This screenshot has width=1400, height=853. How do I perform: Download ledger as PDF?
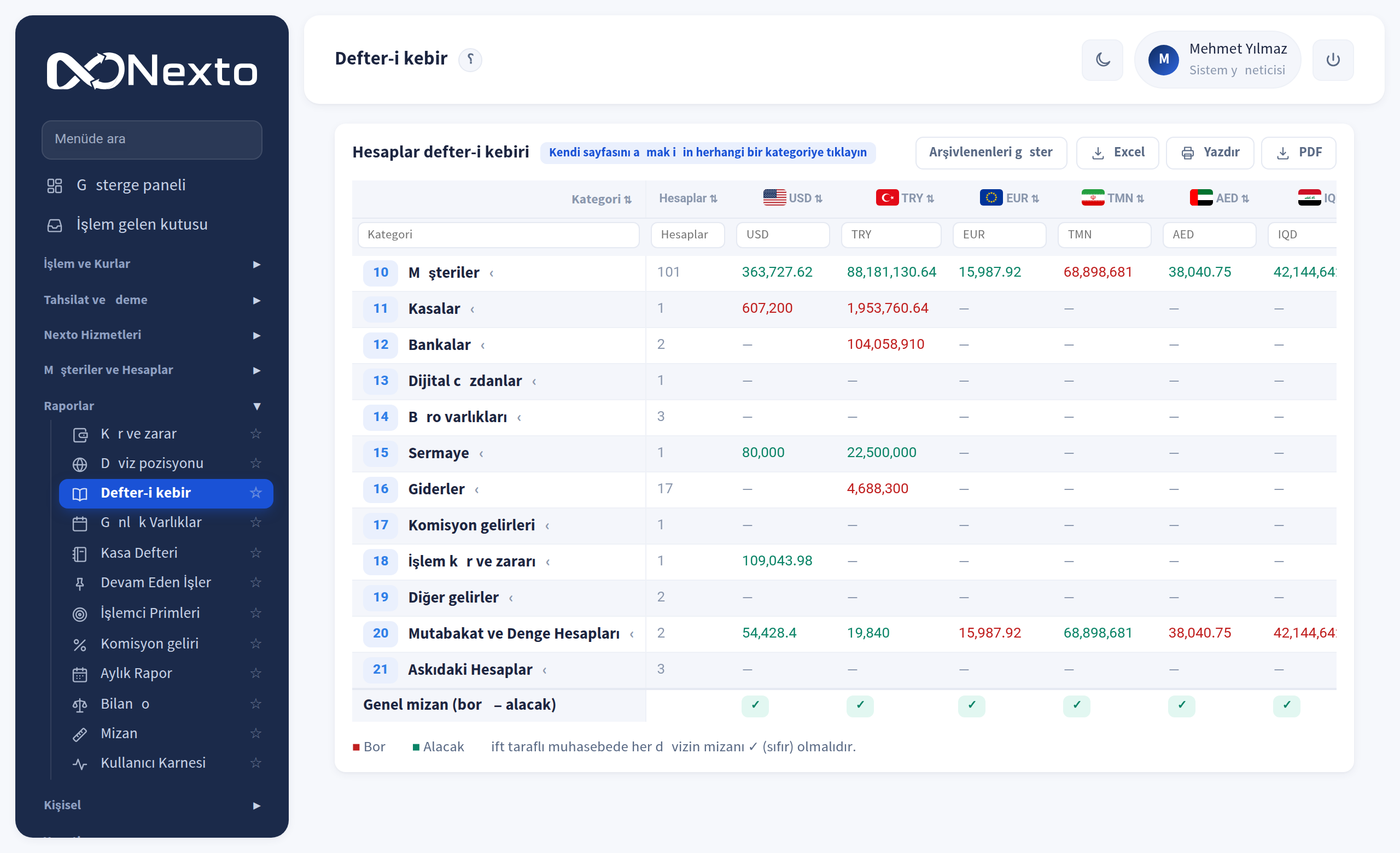[1298, 153]
